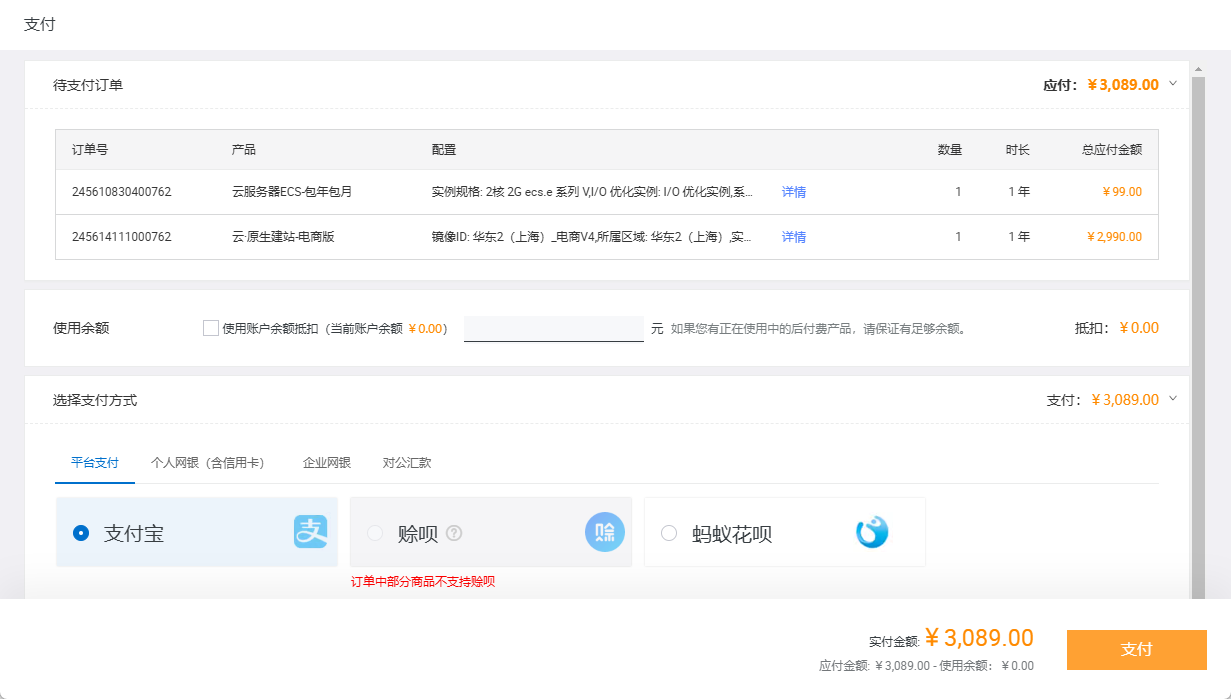Switch to the 对公汇款 tab

[x=407, y=463]
